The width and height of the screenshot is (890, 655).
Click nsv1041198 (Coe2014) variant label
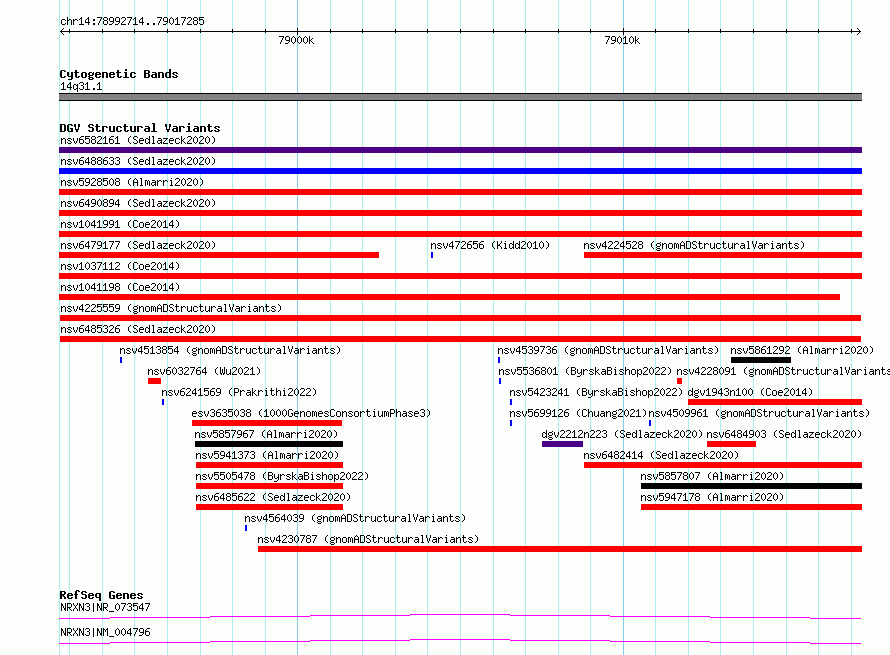pyautogui.click(x=120, y=287)
